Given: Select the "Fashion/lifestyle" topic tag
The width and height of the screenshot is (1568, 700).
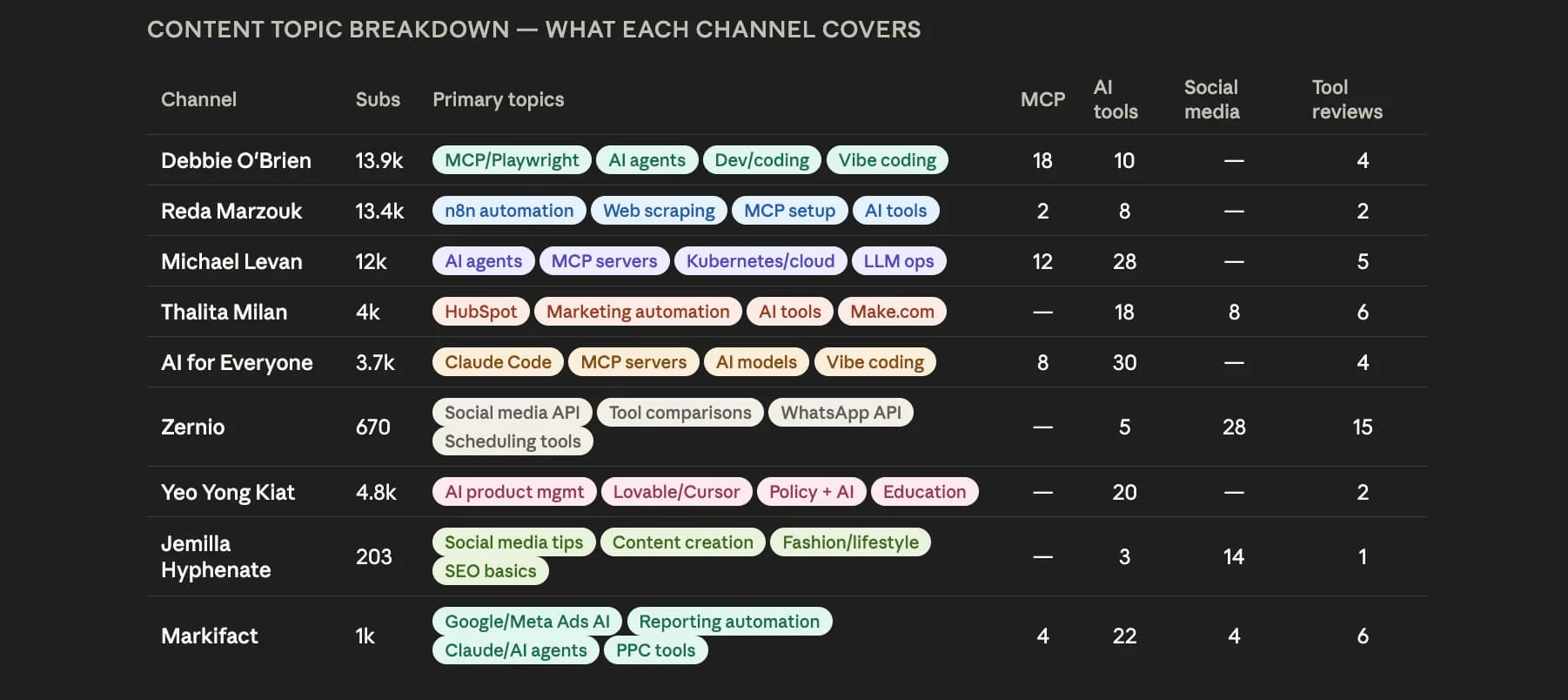Looking at the screenshot, I should point(850,542).
